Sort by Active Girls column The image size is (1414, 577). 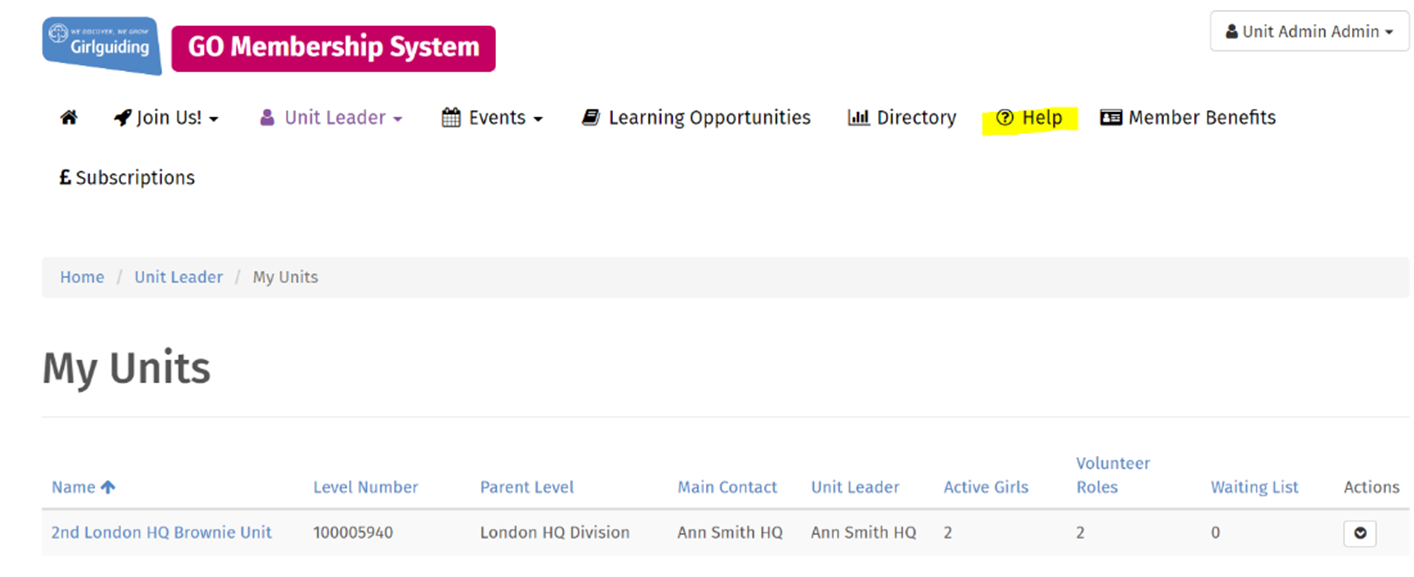986,487
